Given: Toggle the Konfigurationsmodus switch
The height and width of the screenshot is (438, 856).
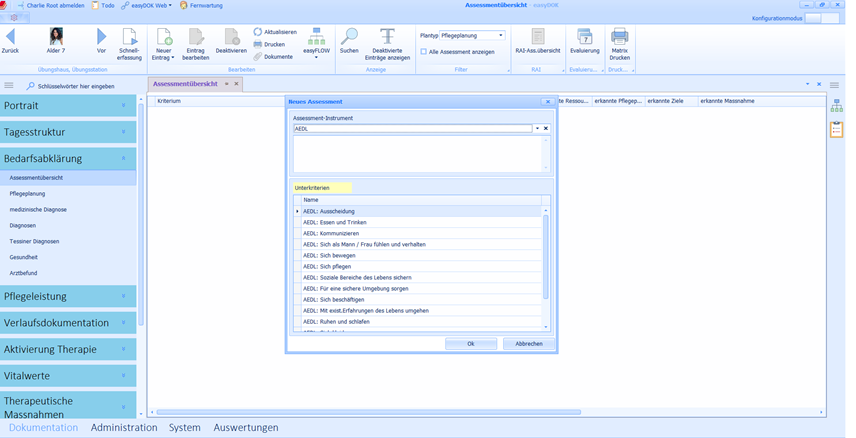Looking at the screenshot, I should pyautogui.click(x=822, y=18).
